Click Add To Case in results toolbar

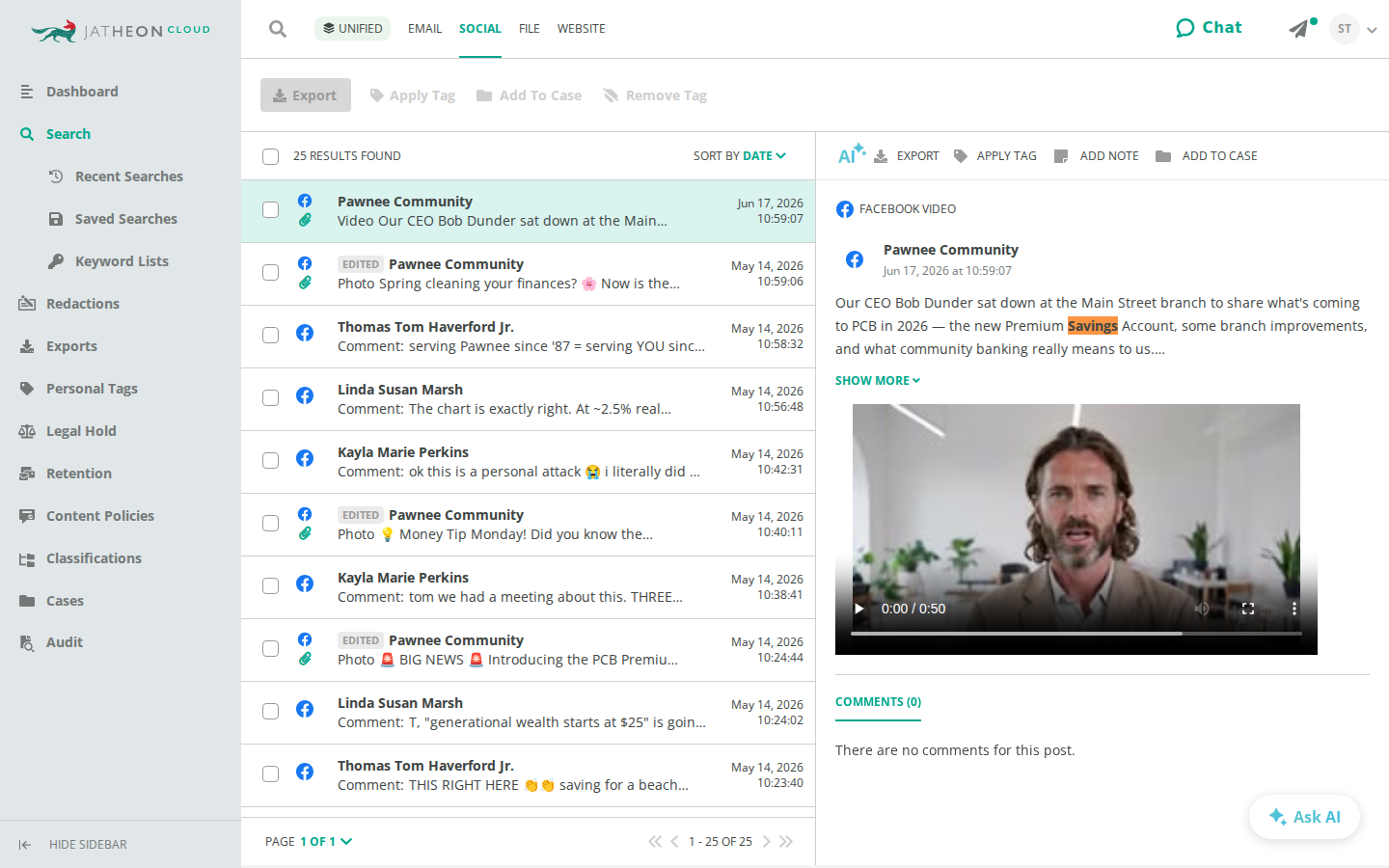pos(529,95)
